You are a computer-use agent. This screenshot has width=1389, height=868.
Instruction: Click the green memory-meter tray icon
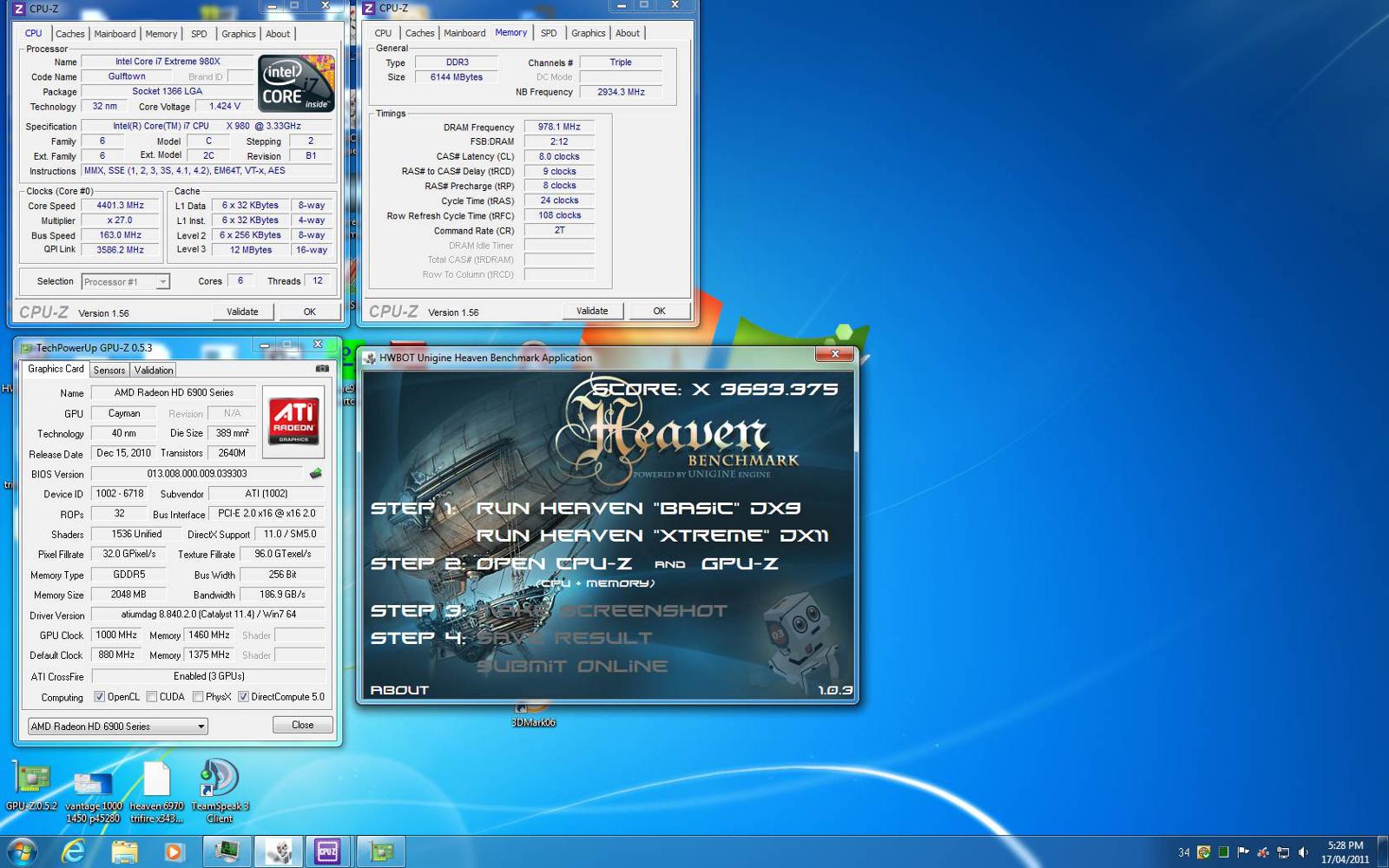[1223, 852]
